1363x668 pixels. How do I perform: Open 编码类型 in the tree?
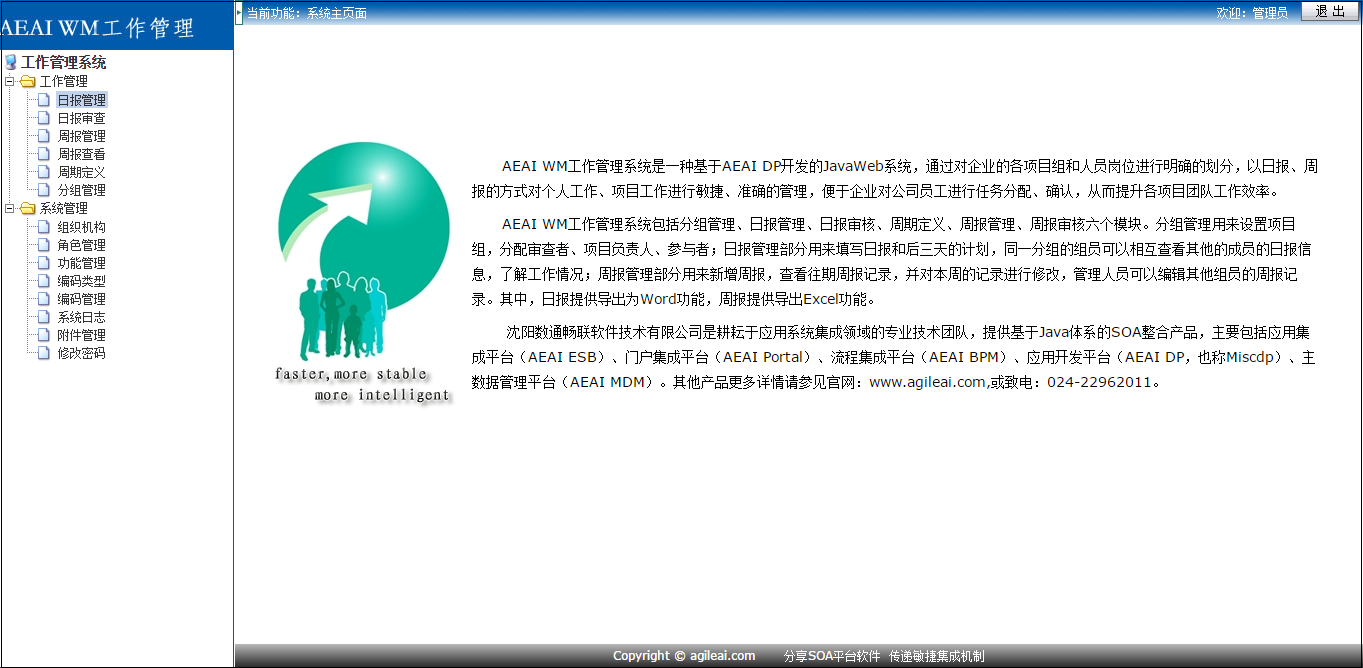point(81,281)
